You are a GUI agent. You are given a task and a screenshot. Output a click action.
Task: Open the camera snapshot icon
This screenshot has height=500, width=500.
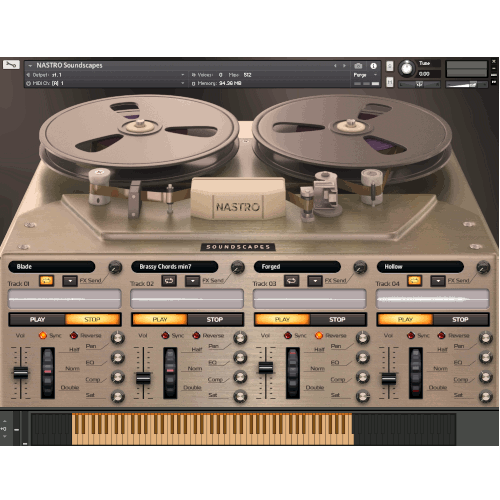358,66
